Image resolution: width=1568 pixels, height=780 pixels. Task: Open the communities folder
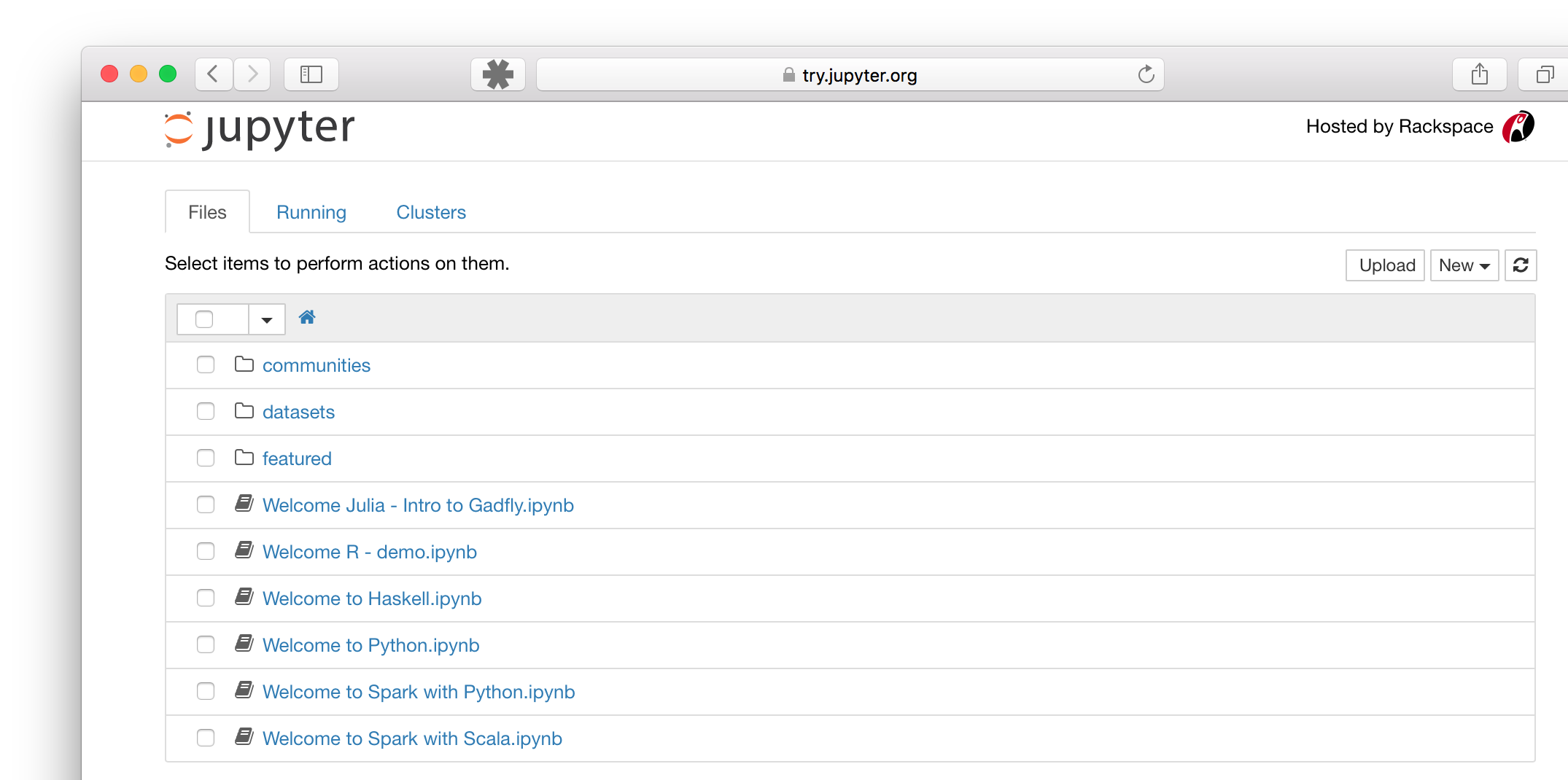click(x=317, y=365)
